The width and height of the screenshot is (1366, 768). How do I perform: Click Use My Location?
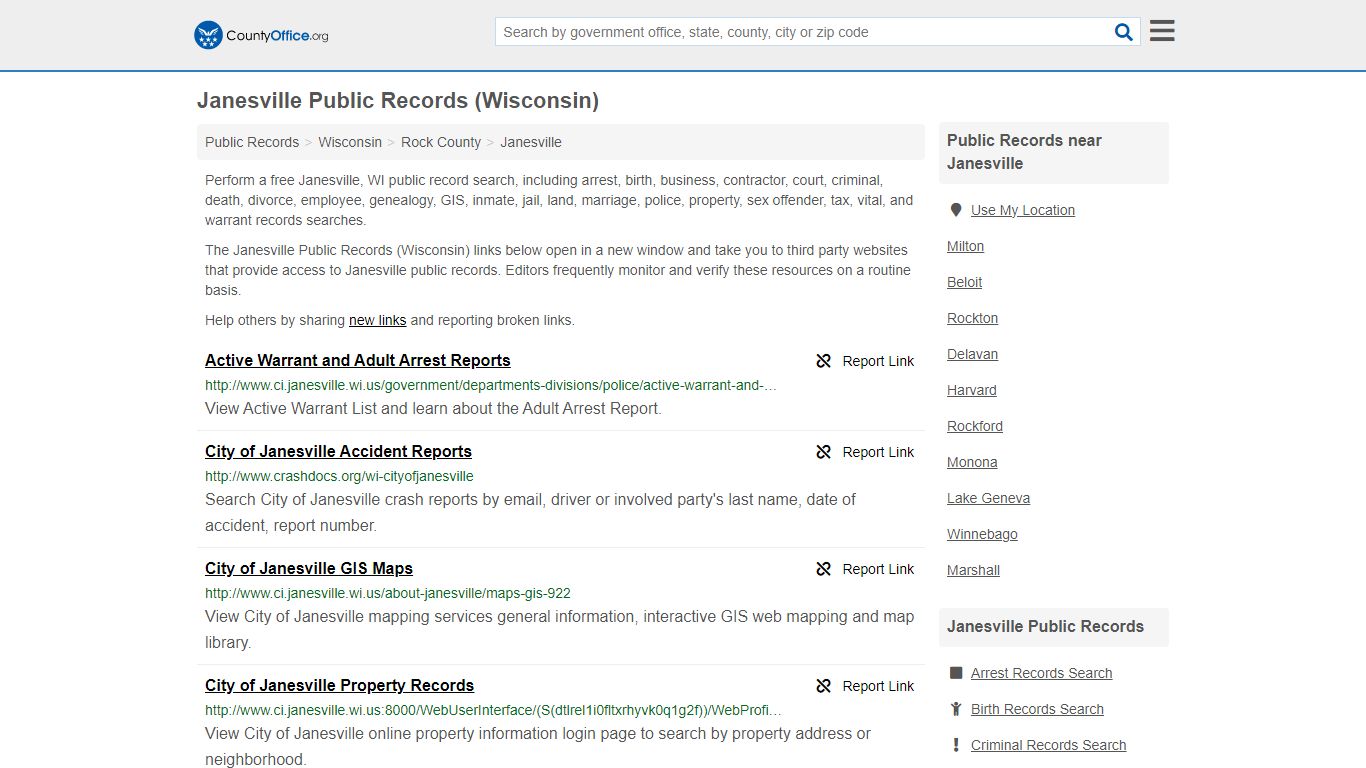coord(1023,210)
